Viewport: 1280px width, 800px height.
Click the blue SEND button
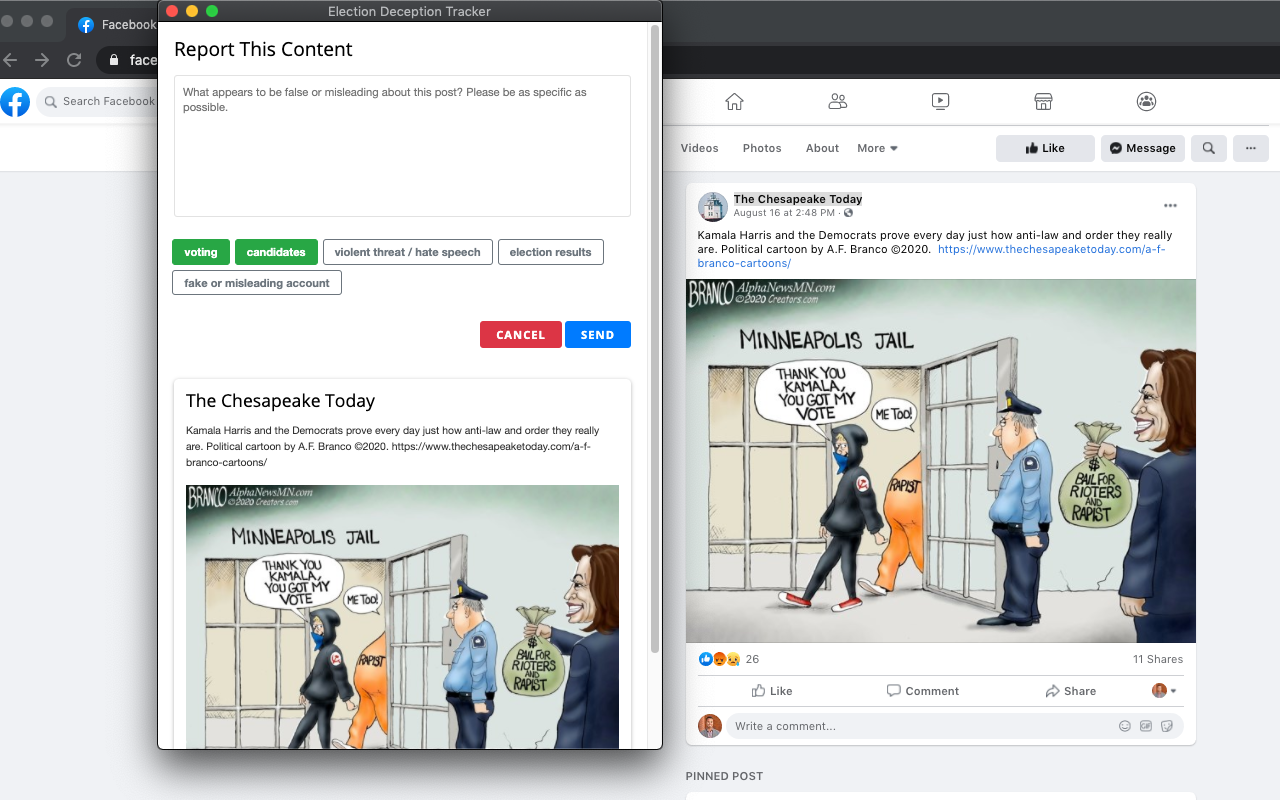598,335
